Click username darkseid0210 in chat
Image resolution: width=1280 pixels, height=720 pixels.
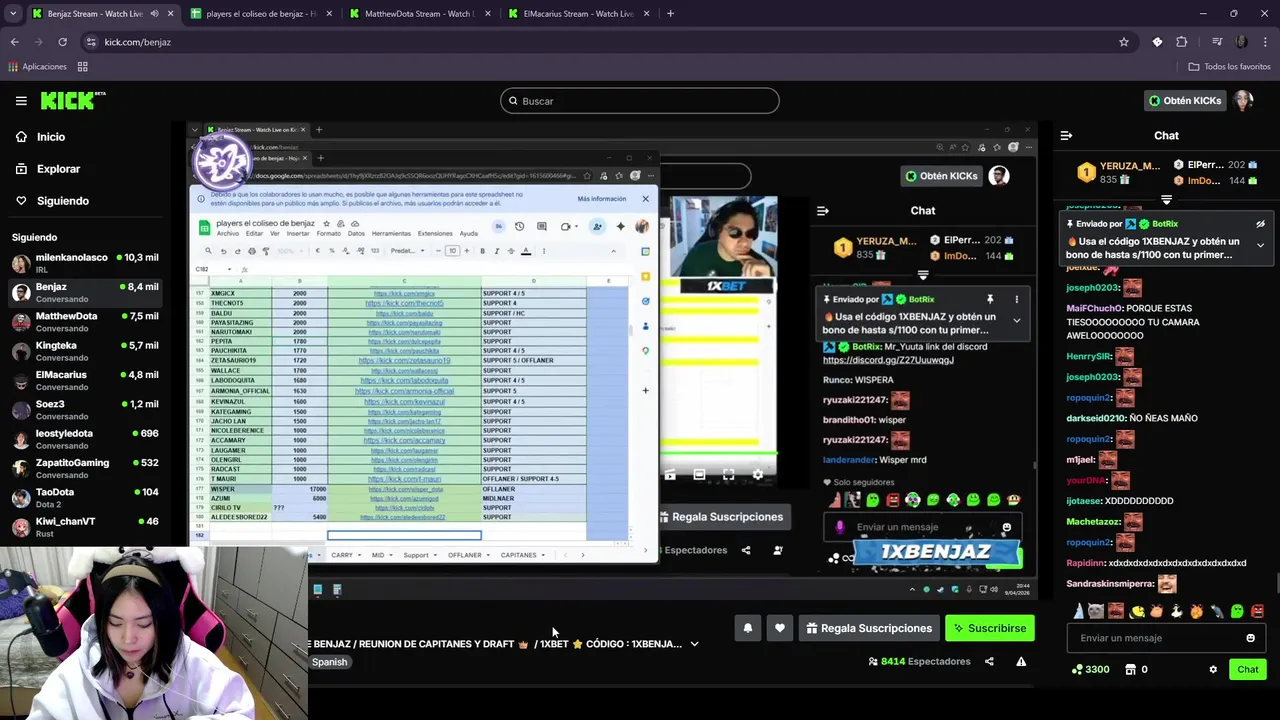pyautogui.click(x=1096, y=418)
